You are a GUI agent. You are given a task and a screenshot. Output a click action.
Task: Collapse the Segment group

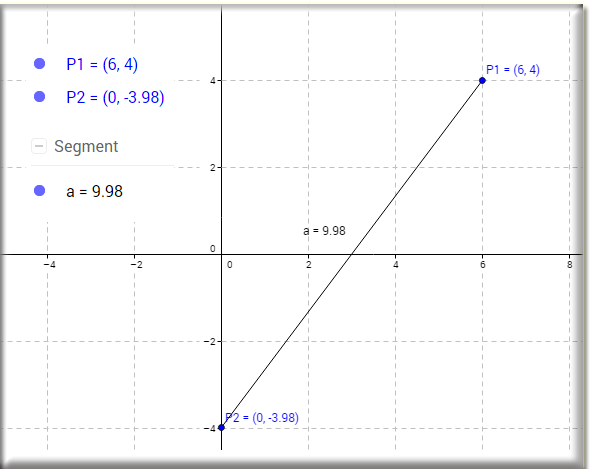[39, 146]
